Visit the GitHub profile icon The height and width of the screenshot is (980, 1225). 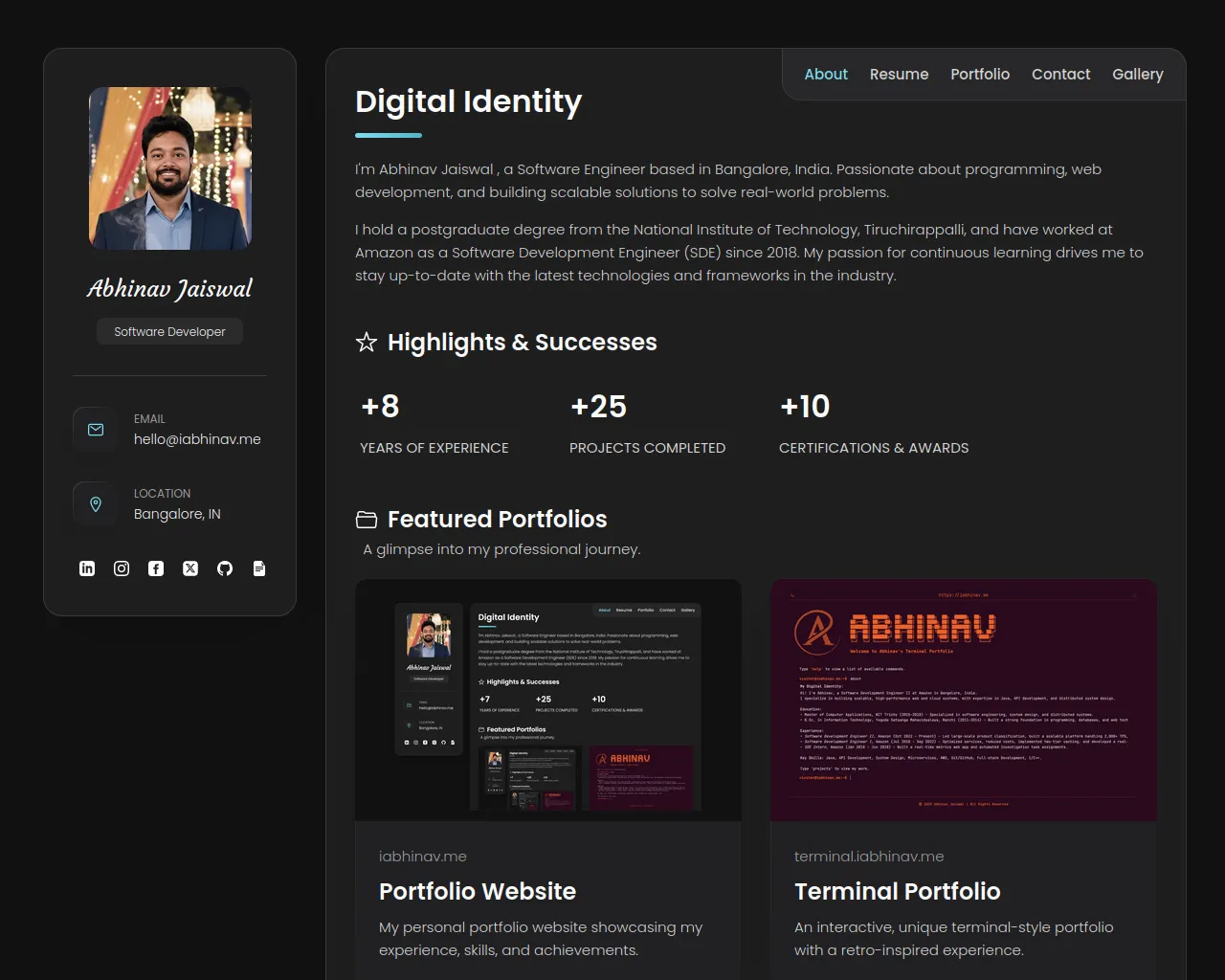225,568
